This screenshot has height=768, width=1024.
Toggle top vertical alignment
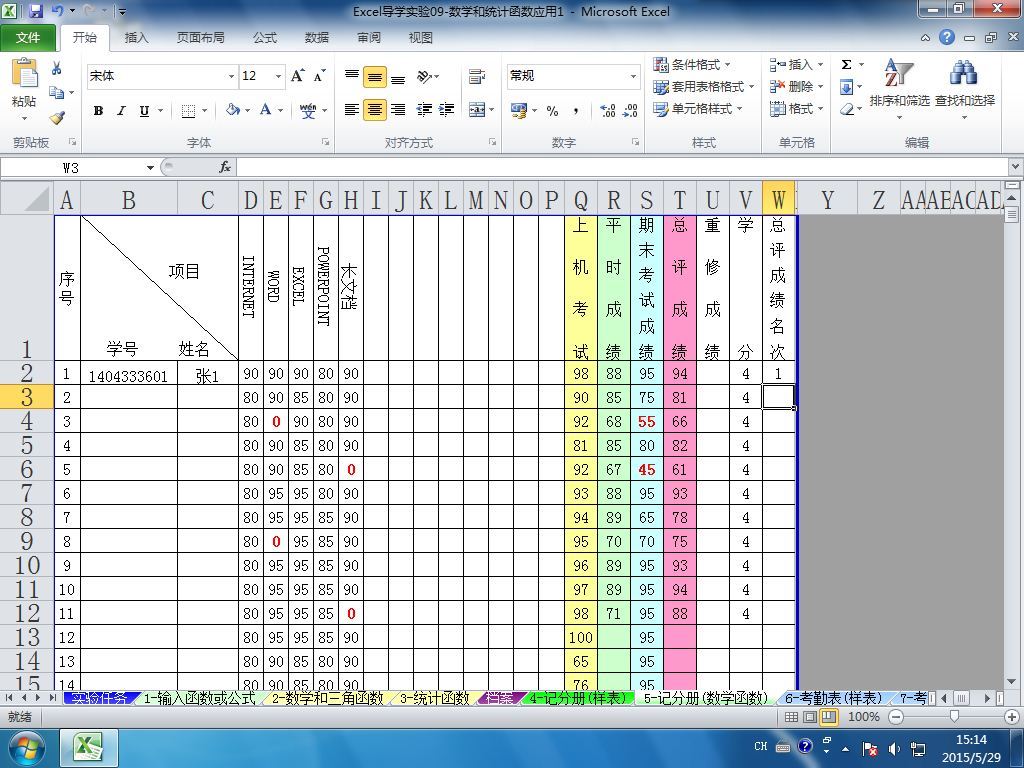pos(351,77)
